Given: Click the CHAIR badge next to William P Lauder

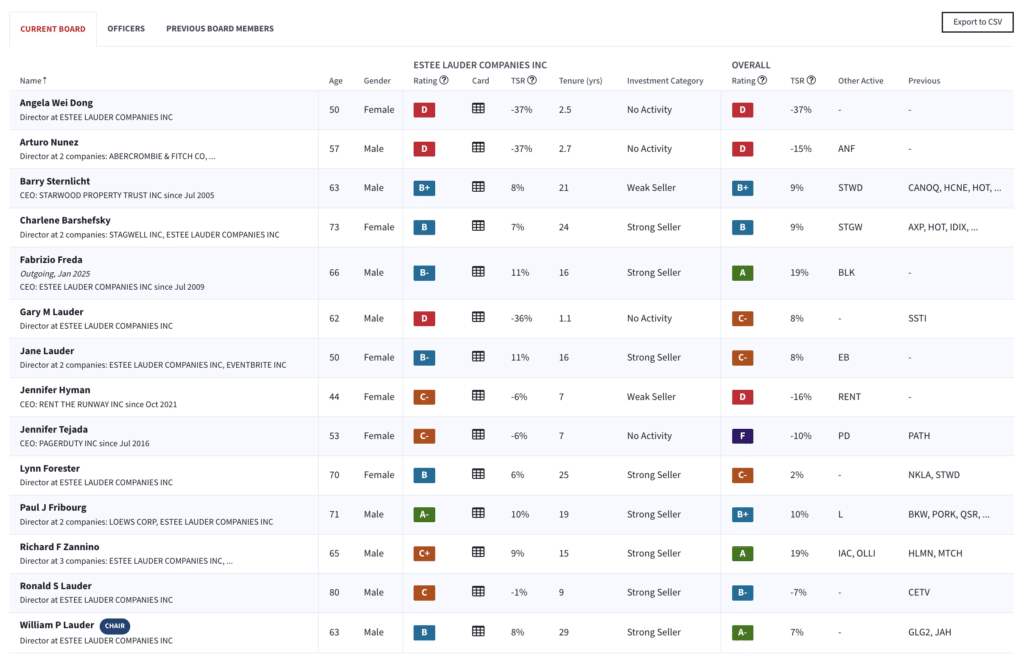Looking at the screenshot, I should (x=115, y=625).
